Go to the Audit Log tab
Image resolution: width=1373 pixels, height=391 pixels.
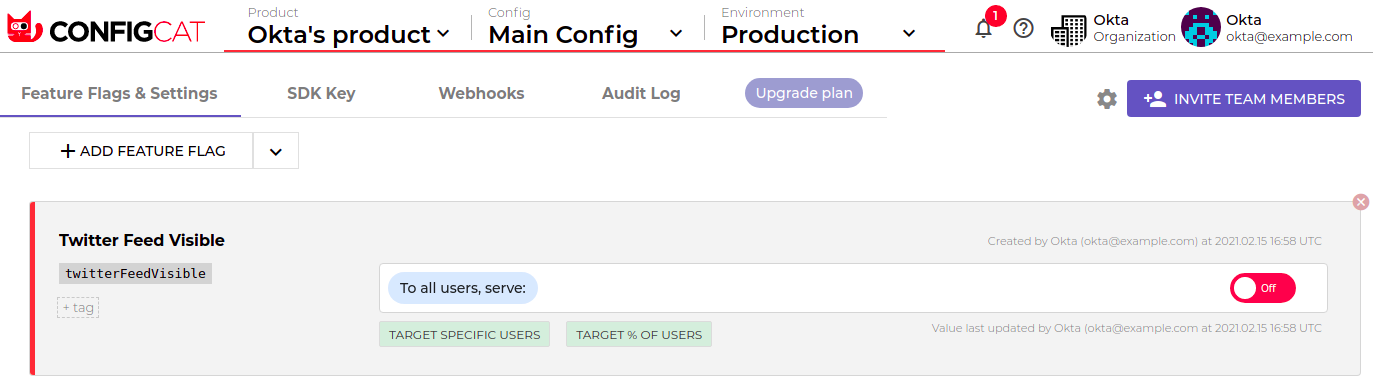[x=641, y=94]
